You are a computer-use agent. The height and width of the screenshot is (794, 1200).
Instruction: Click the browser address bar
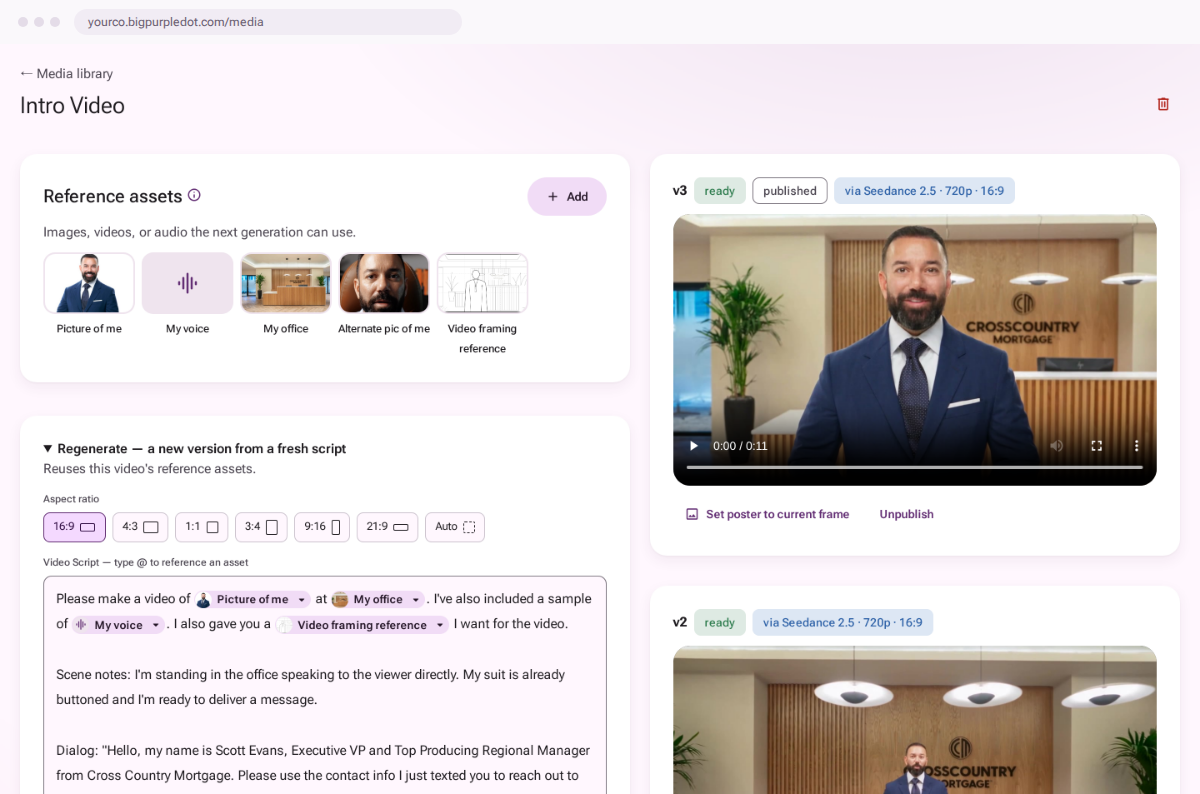pos(268,22)
